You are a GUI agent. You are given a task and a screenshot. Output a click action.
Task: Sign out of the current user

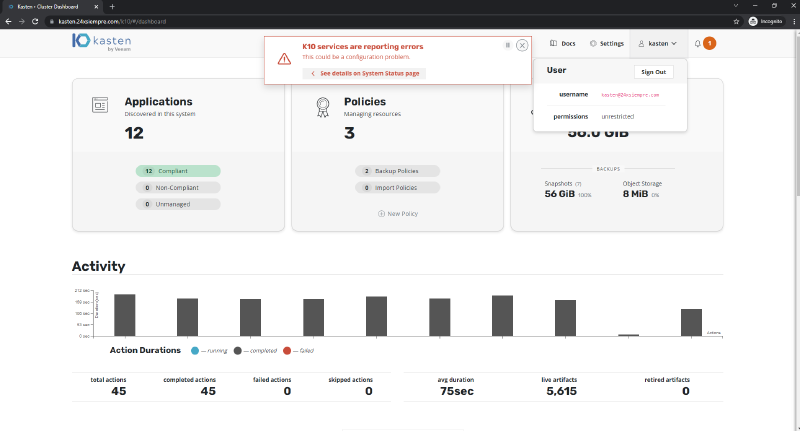pos(654,72)
